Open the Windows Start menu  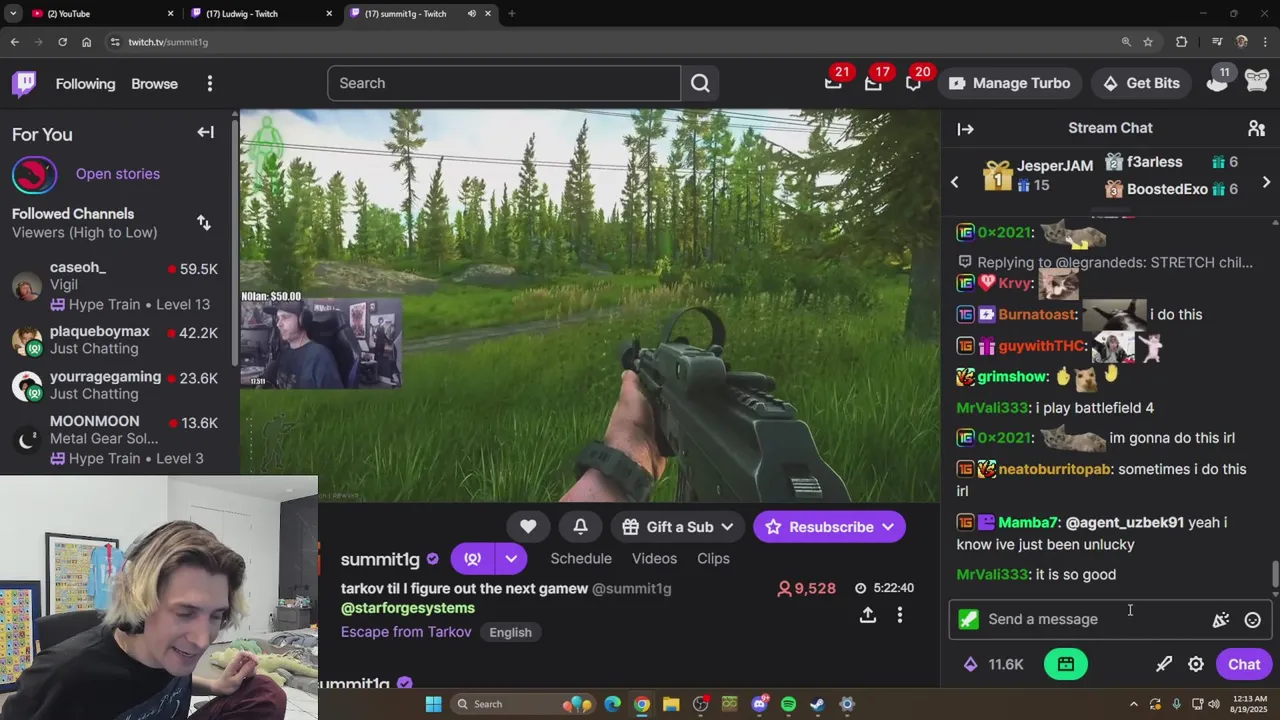[433, 704]
